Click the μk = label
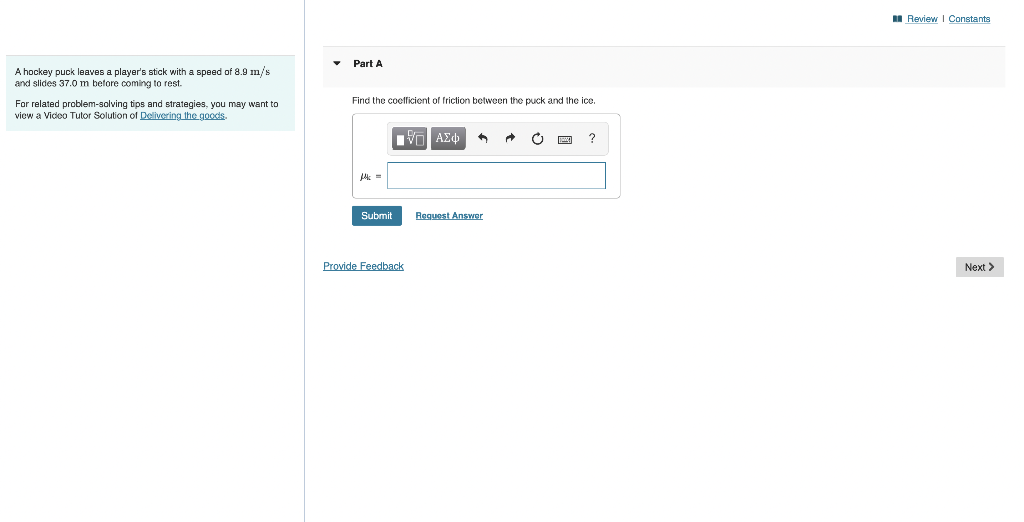This screenshot has width=1024, height=522. tap(370, 176)
